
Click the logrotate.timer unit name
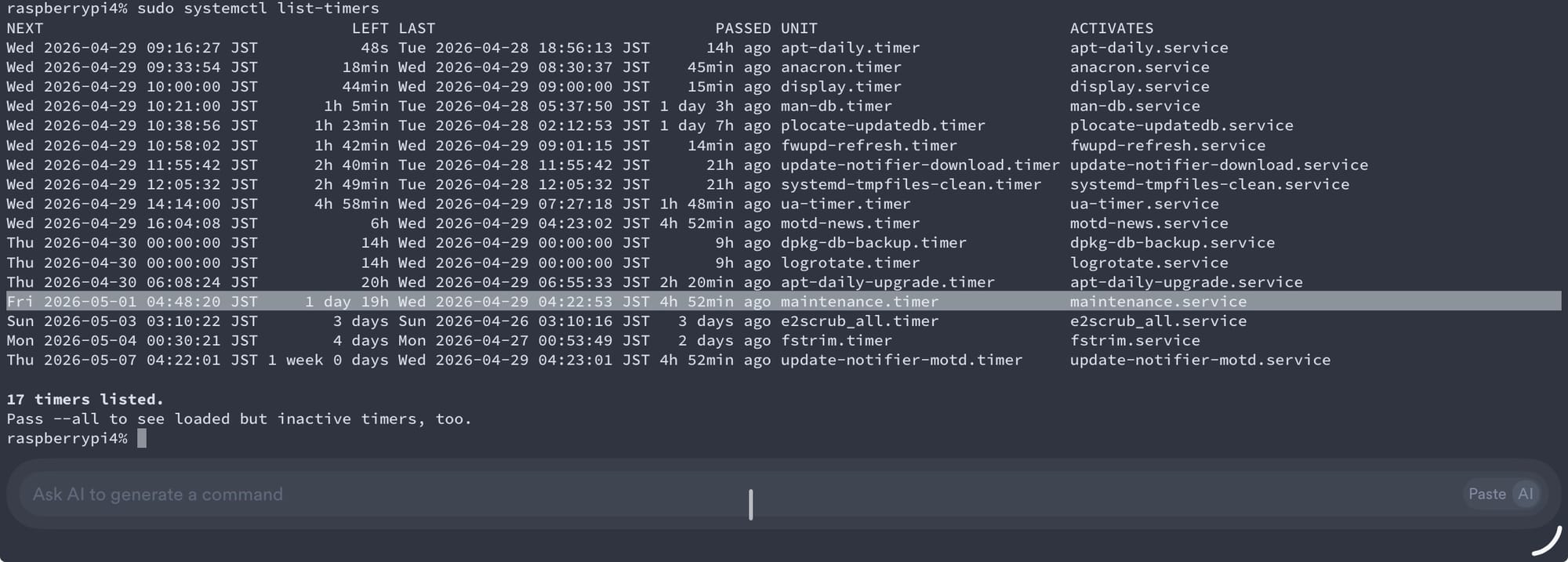850,263
